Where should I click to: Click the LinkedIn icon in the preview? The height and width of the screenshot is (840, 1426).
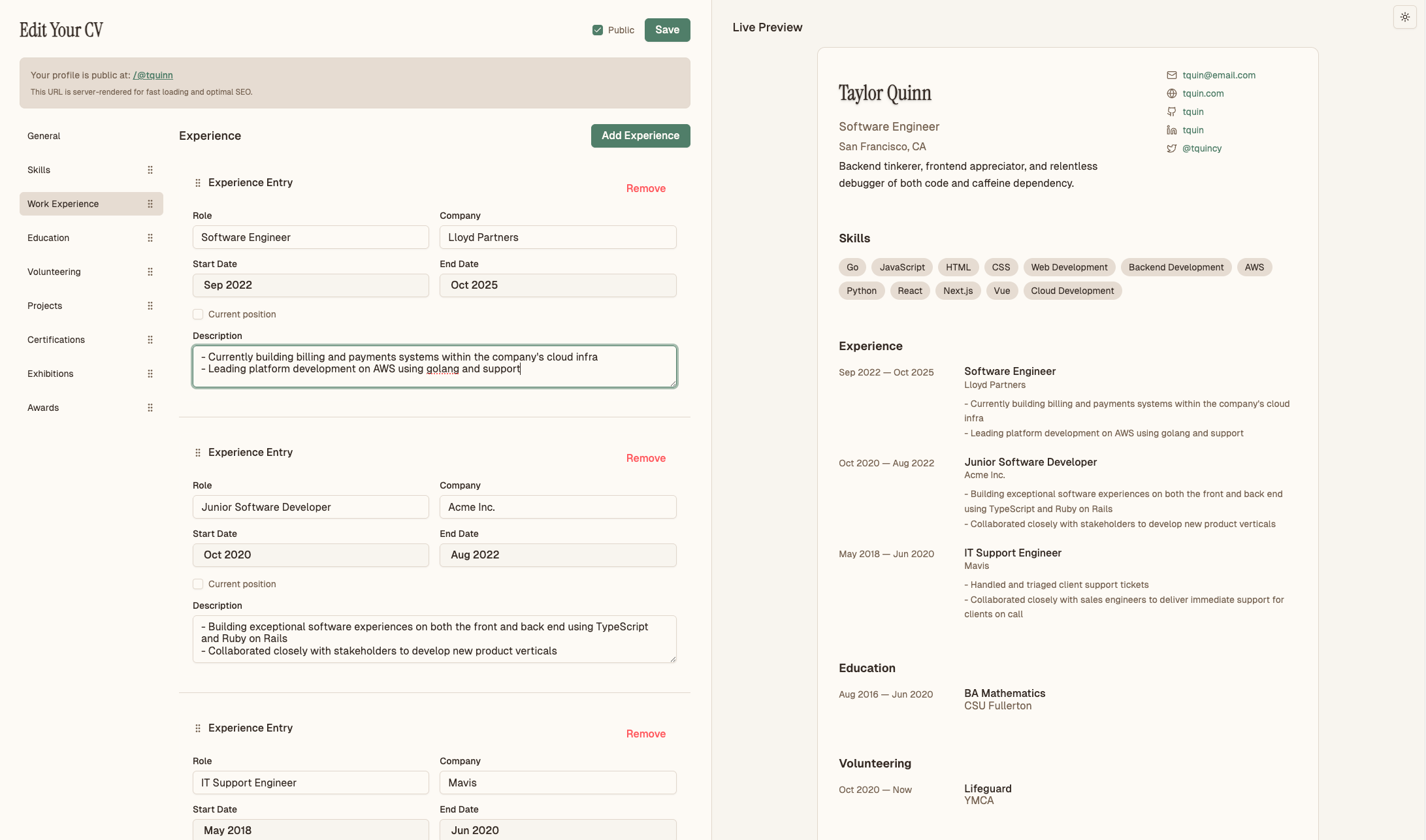1171,130
